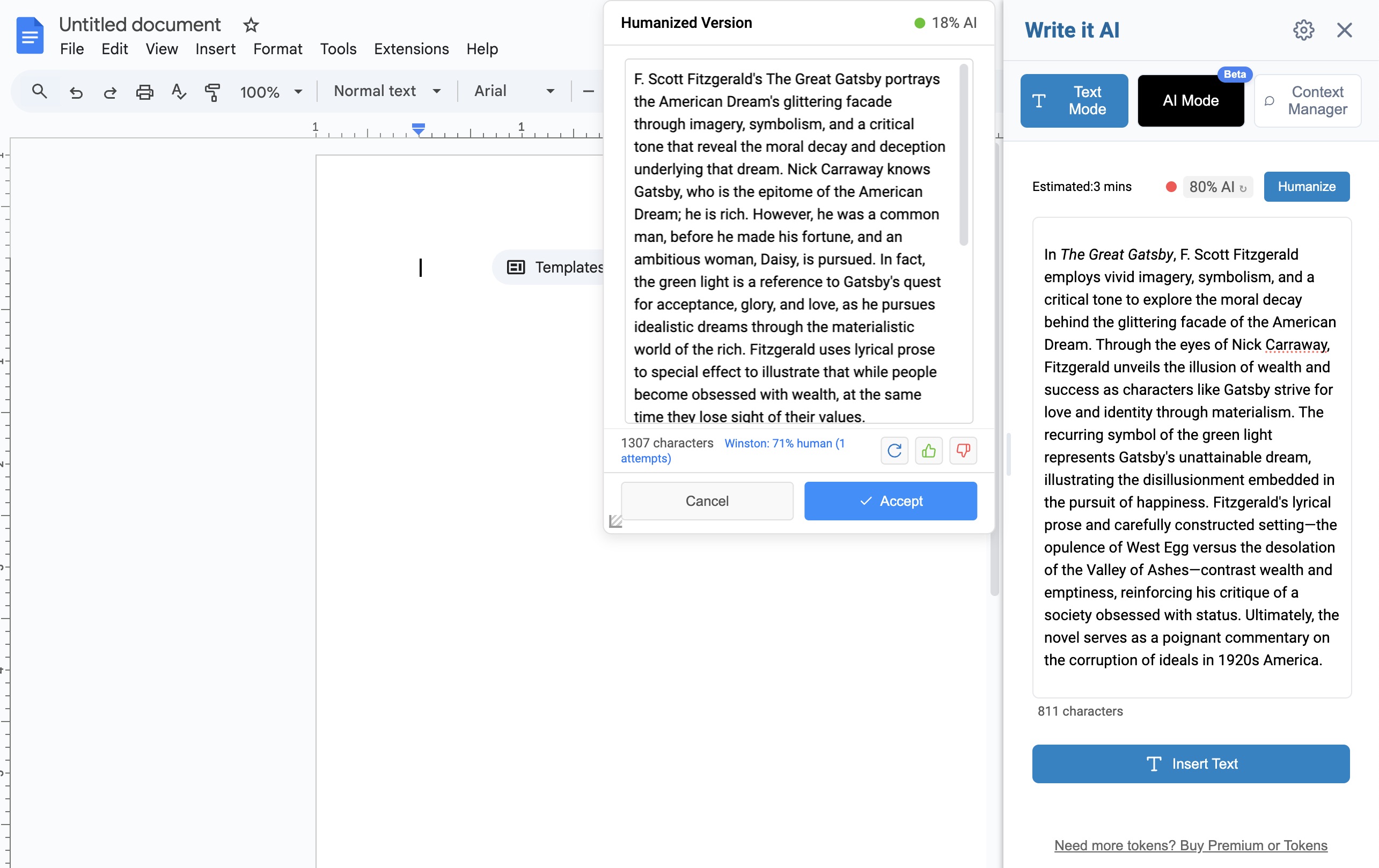Click the search menus magnifier icon
The width and height of the screenshot is (1379, 868).
(39, 91)
